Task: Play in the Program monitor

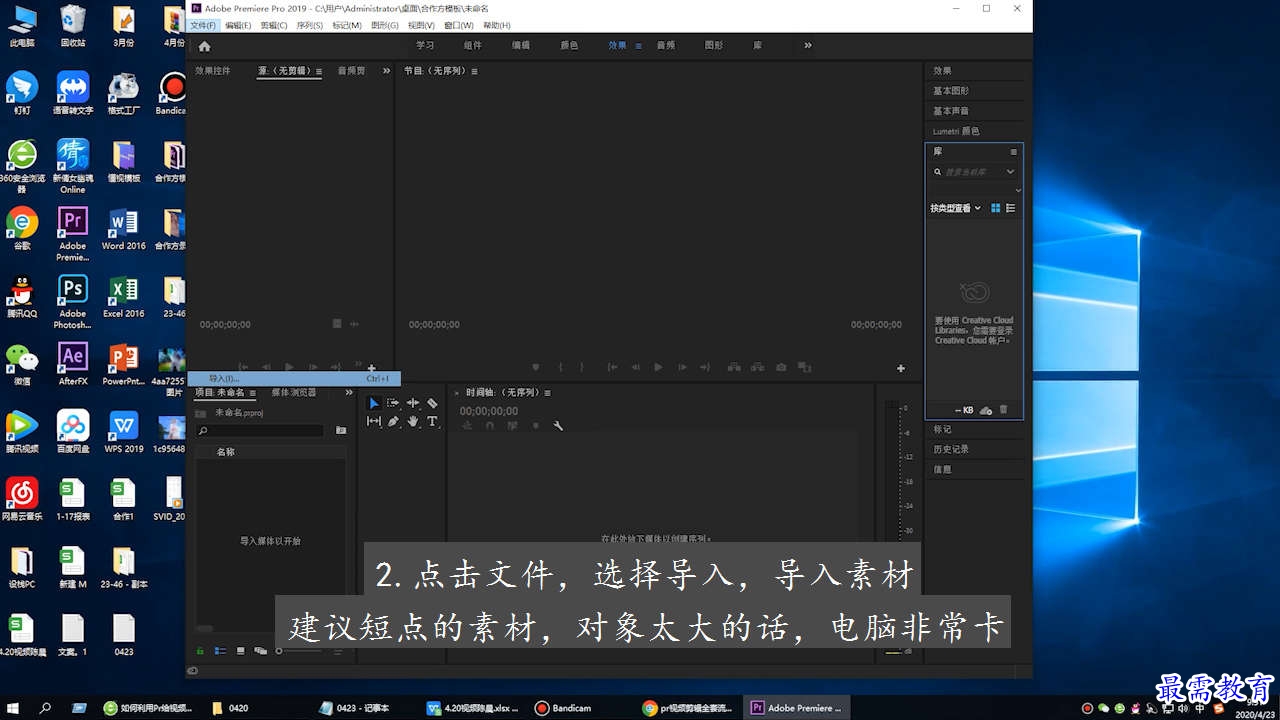Action: tap(658, 368)
